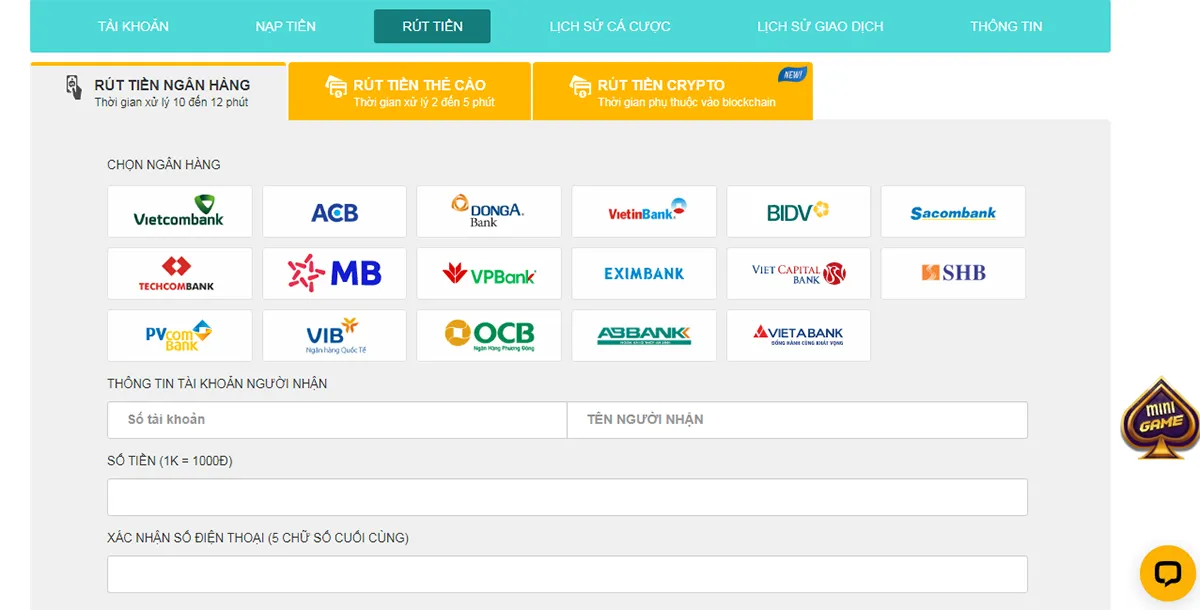Go to the THÔNG TIN section

click(x=1006, y=26)
